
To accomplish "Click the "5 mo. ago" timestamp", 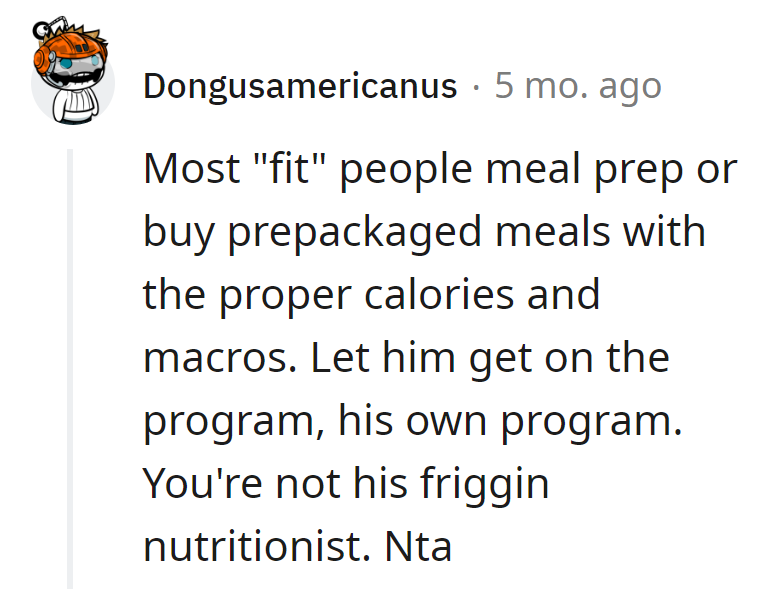I will pyautogui.click(x=578, y=86).
